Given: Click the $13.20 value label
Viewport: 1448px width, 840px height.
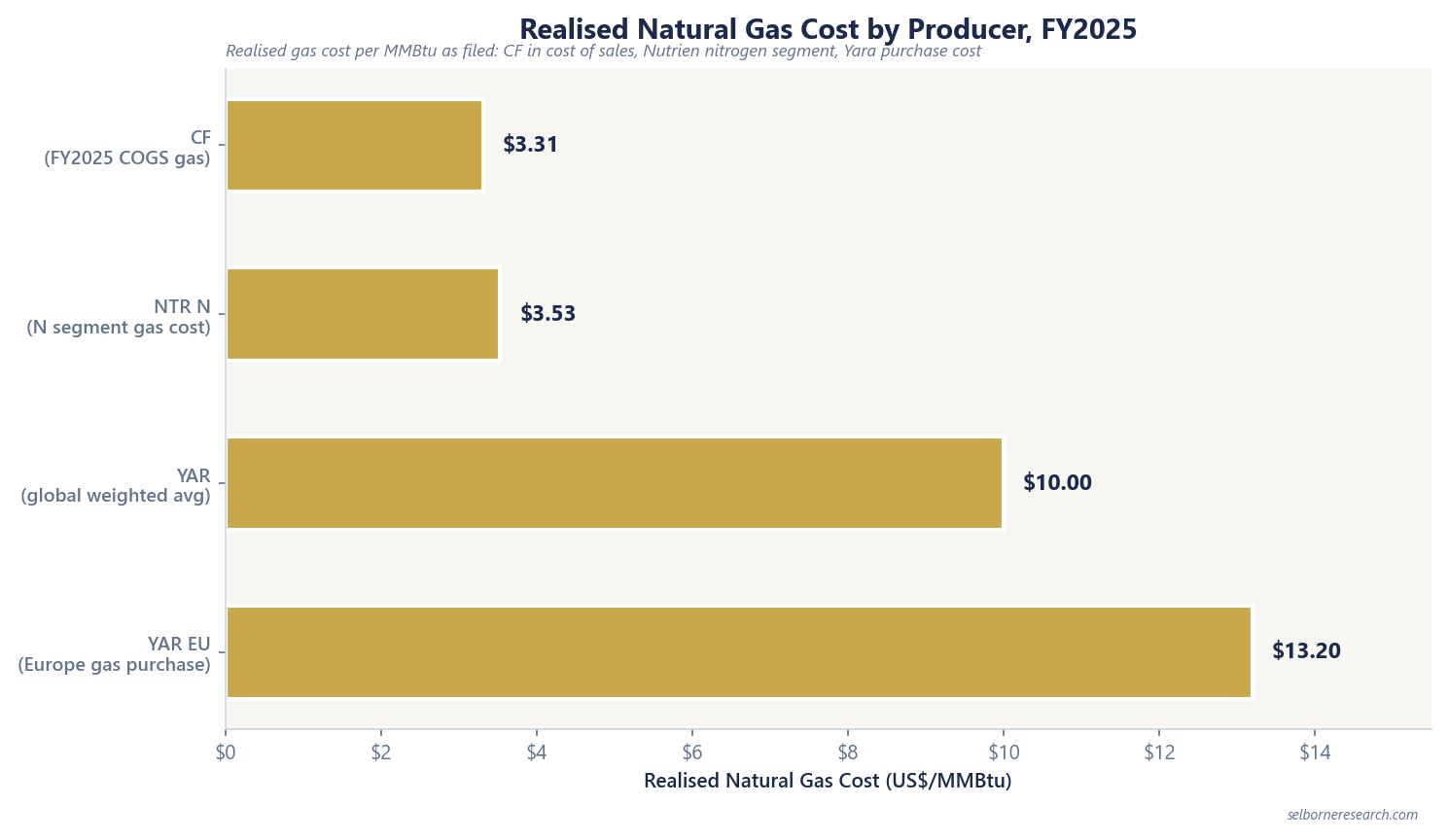Looking at the screenshot, I should click(1307, 651).
